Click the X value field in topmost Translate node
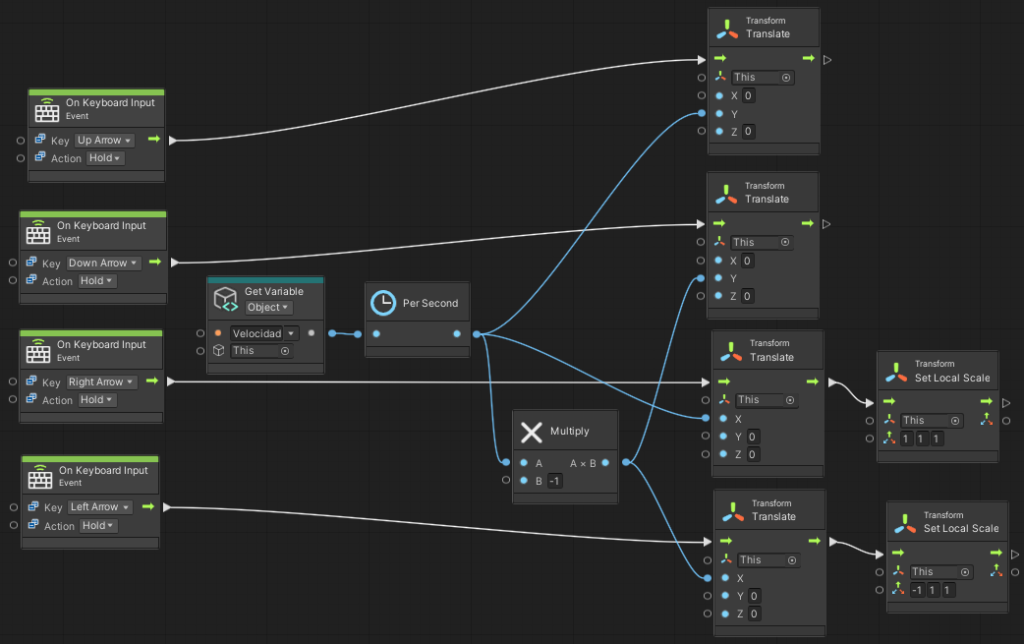Viewport: 1024px width, 644px height. tap(748, 96)
